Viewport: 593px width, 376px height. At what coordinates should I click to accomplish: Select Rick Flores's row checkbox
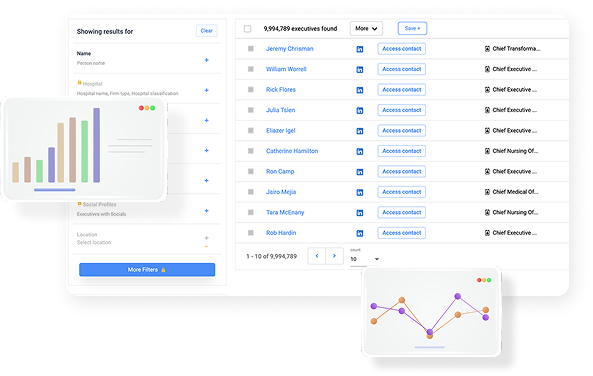coord(250,90)
